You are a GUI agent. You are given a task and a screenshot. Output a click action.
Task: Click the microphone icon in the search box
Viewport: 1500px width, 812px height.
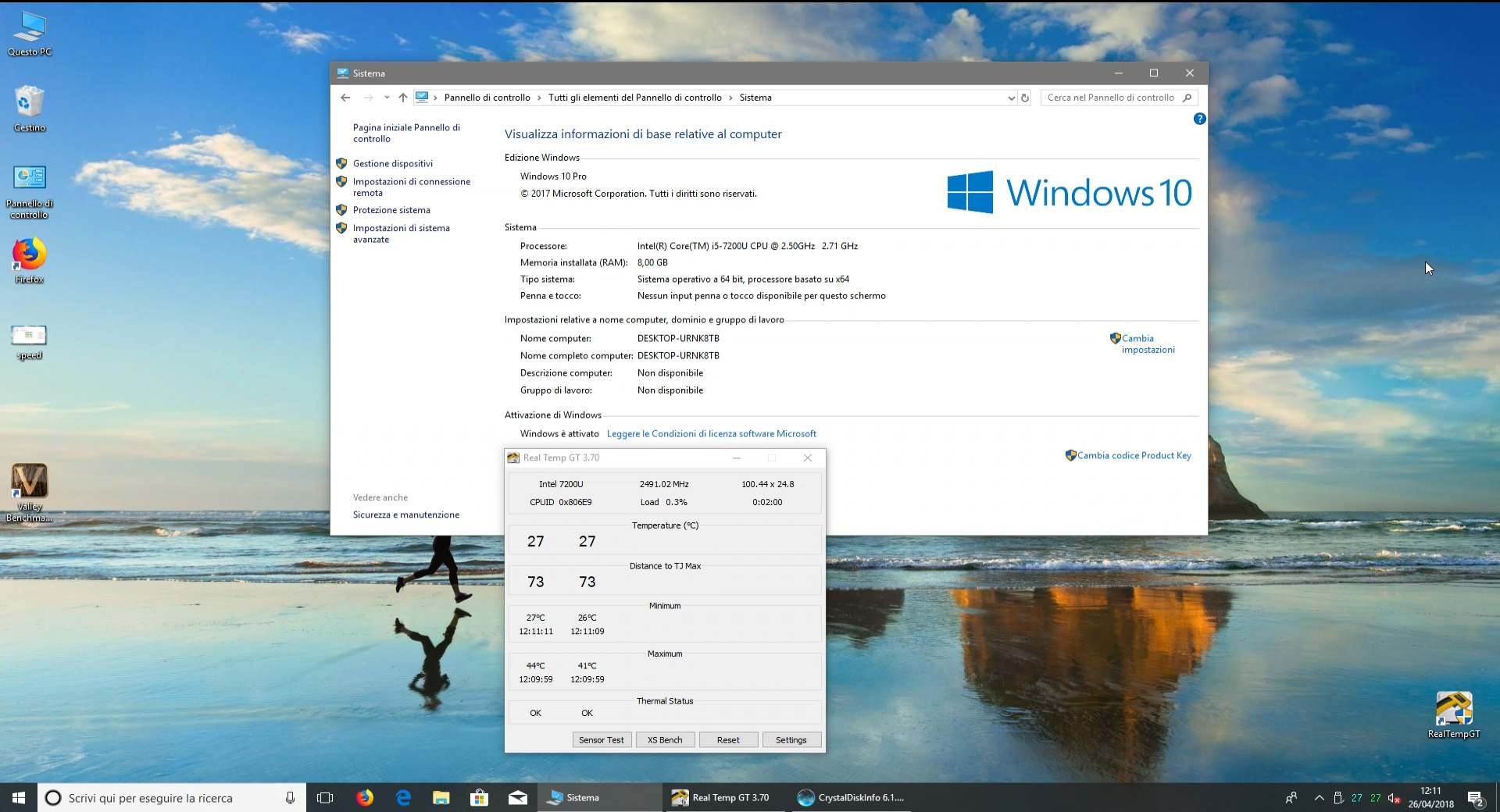click(290, 797)
